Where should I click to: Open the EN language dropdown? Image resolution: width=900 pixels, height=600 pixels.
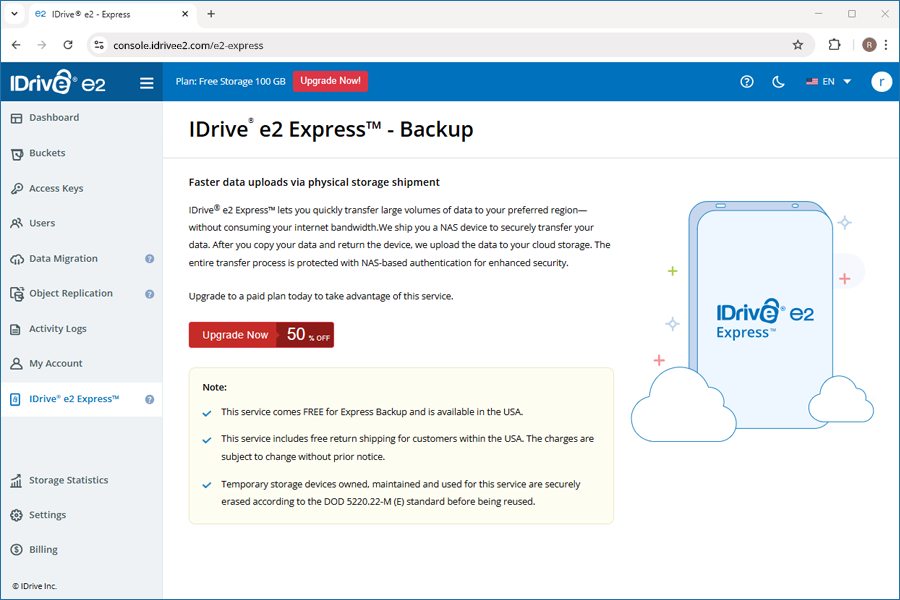tap(828, 82)
